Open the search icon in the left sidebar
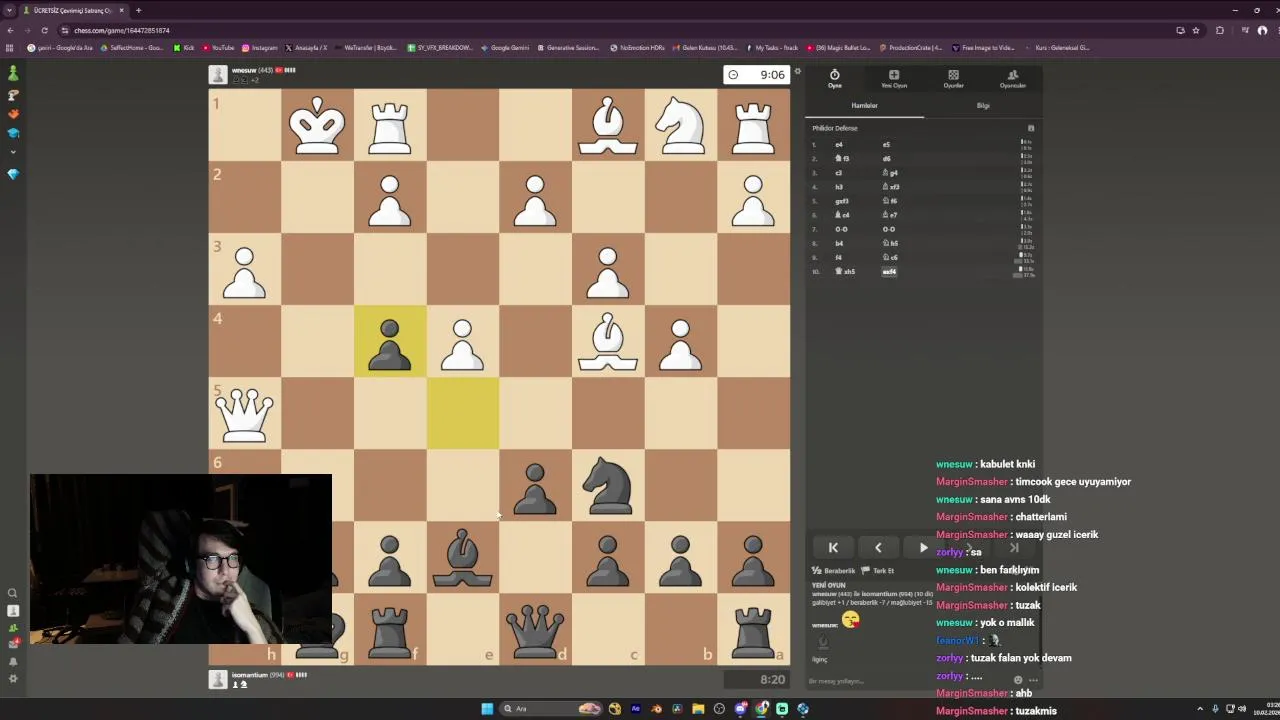The width and height of the screenshot is (1280, 720). [x=13, y=593]
